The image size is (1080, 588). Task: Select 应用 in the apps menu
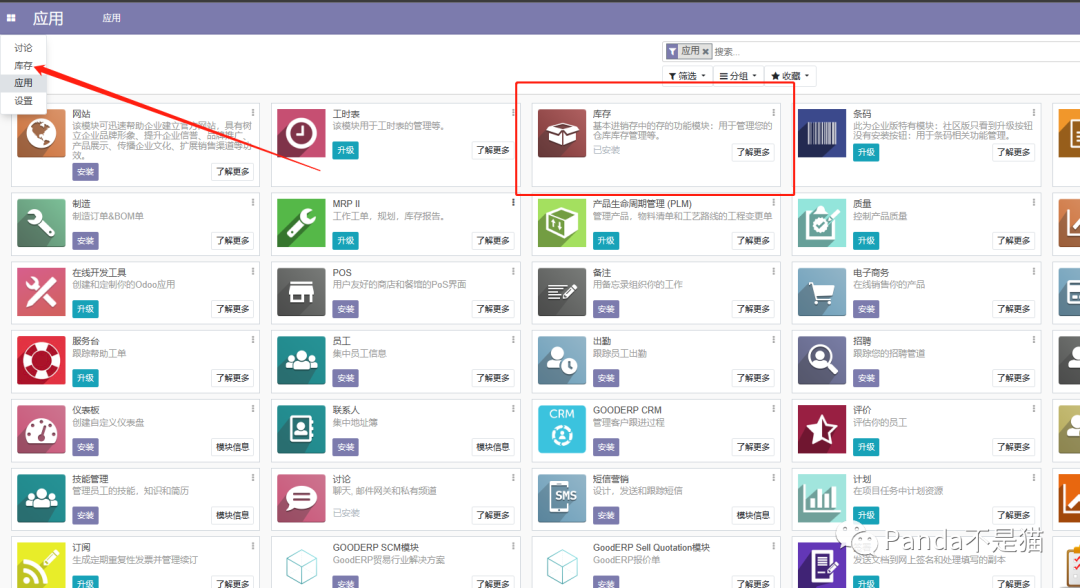(23, 83)
